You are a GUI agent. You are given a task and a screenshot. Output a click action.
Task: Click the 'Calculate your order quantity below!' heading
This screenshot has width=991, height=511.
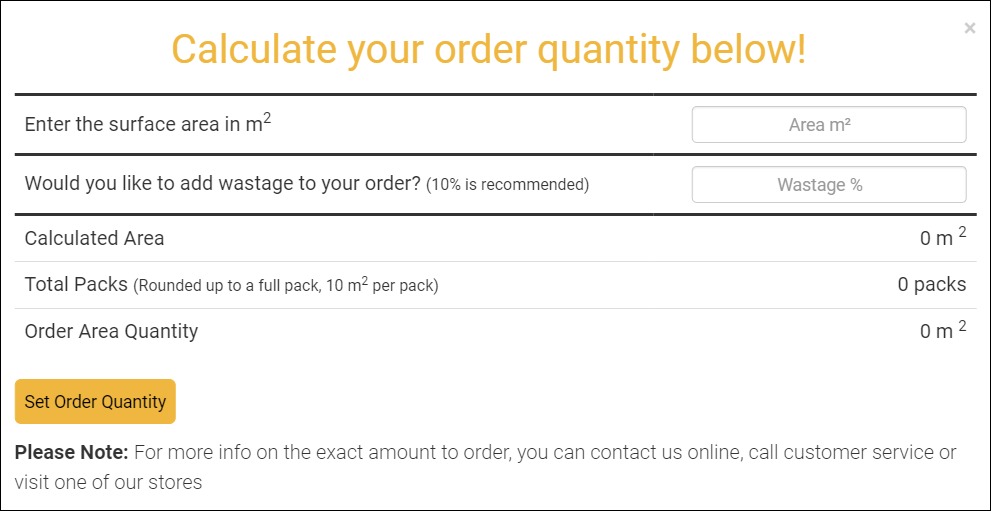pyautogui.click(x=488, y=50)
